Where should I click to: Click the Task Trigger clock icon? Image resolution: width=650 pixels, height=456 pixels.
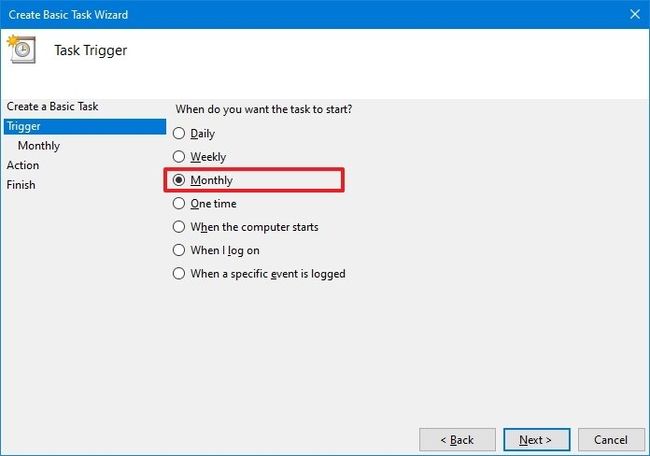[x=21, y=49]
